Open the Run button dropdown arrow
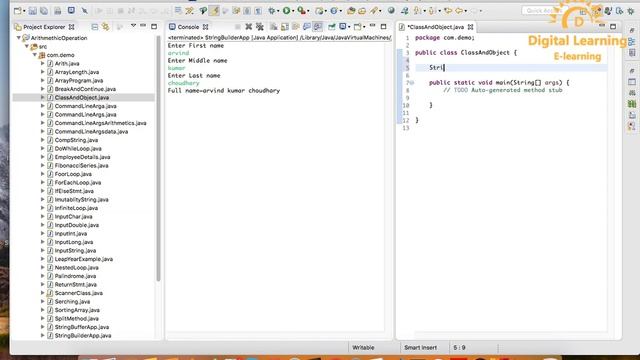The width and height of the screenshot is (640, 360). 293,11
